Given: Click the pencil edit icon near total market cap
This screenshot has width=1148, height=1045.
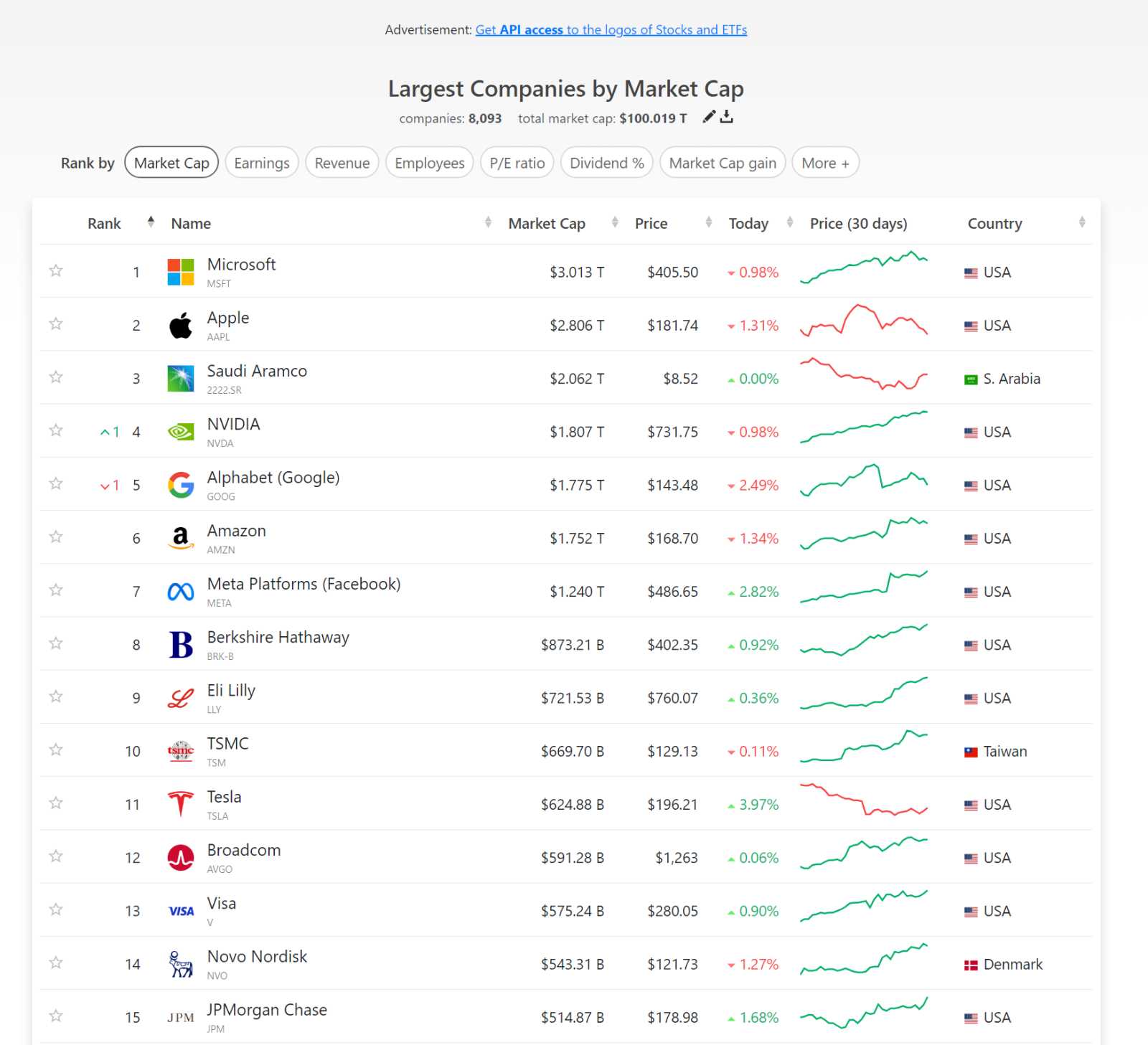Looking at the screenshot, I should coord(709,117).
